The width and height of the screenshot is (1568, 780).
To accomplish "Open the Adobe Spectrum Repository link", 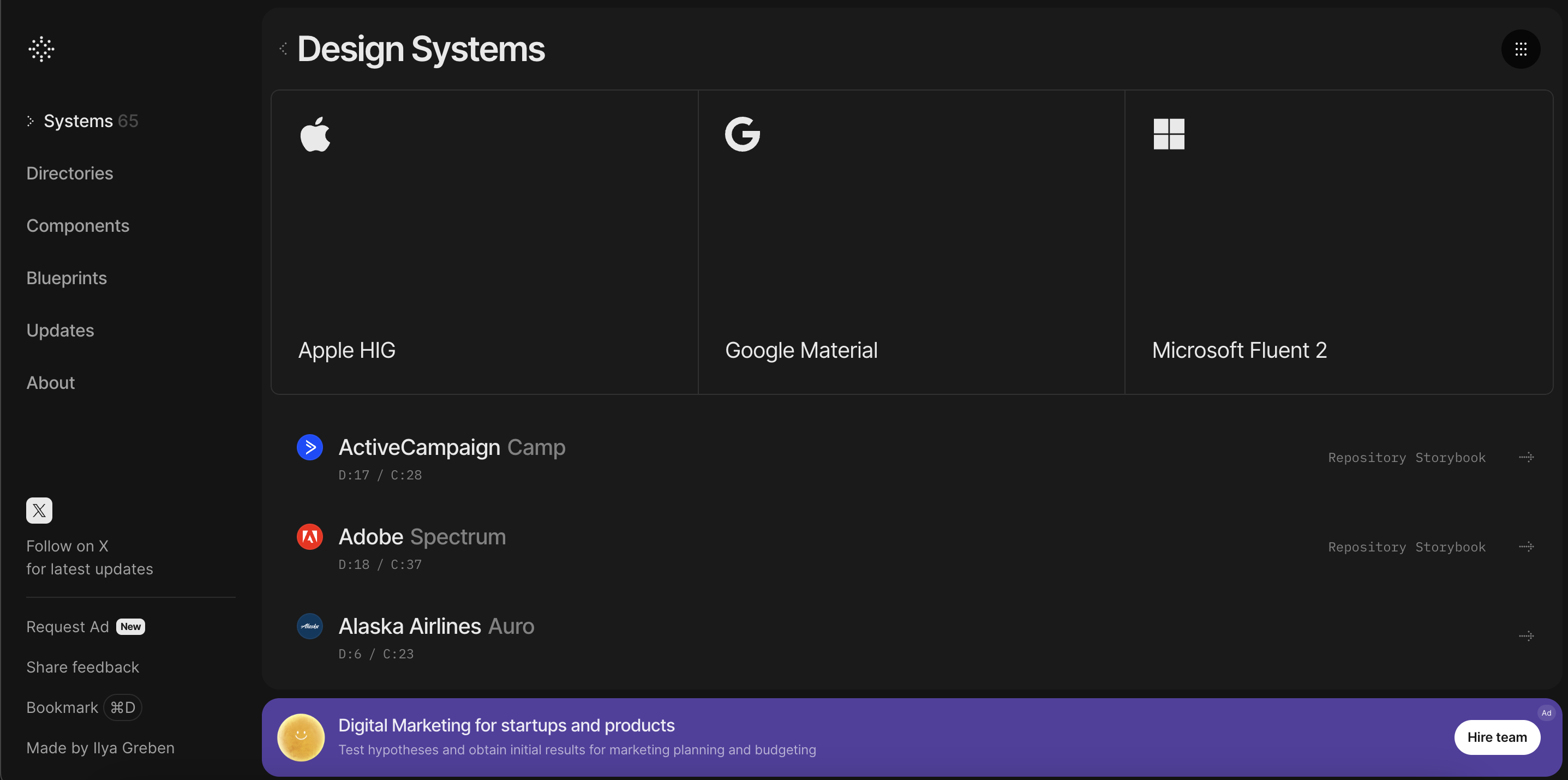I will pyautogui.click(x=1367, y=547).
